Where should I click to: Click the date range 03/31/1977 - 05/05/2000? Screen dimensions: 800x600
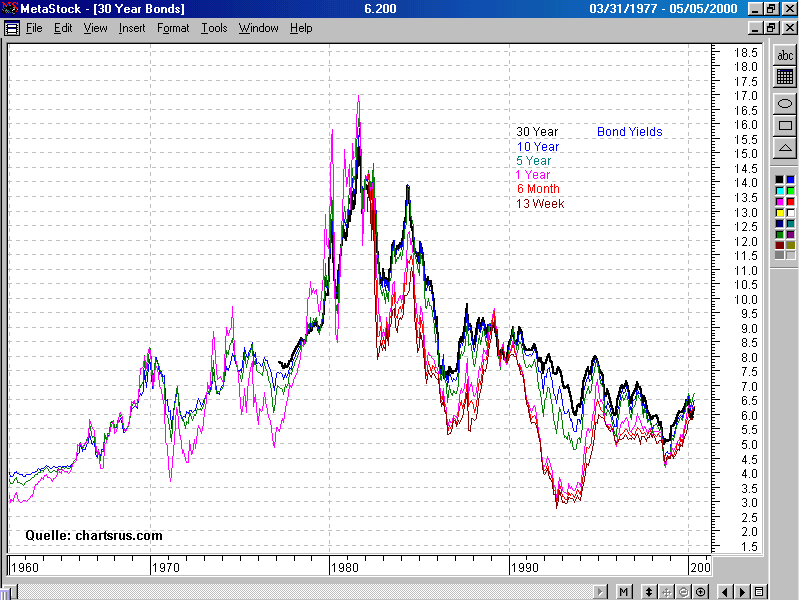pyautogui.click(x=663, y=9)
